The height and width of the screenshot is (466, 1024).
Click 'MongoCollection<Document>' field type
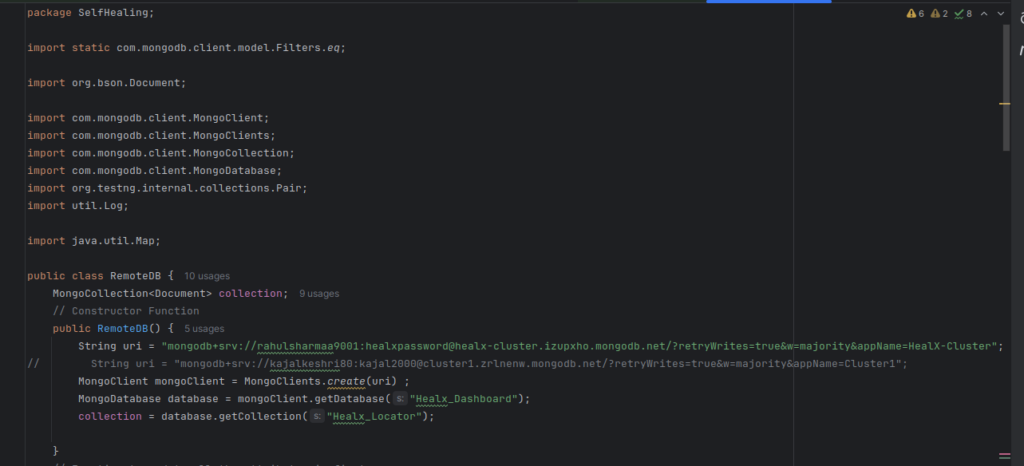point(133,294)
